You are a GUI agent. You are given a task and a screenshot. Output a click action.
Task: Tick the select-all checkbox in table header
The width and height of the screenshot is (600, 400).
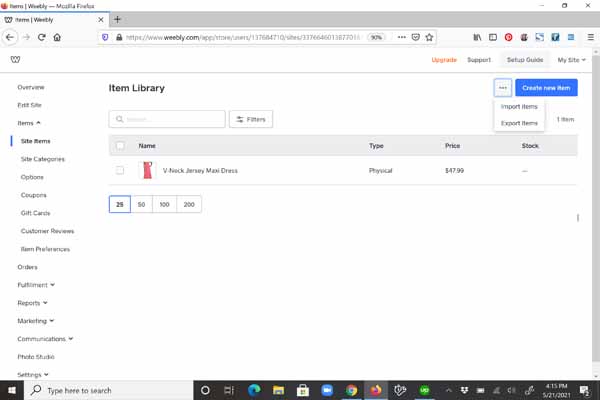pyautogui.click(x=120, y=146)
